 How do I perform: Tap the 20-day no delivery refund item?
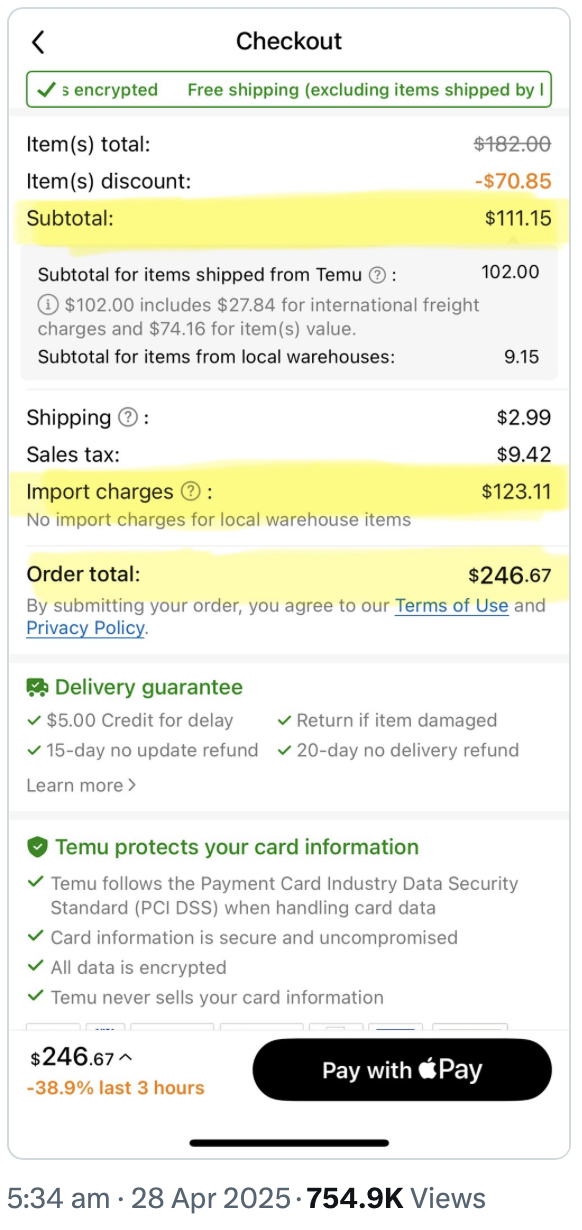pos(398,750)
